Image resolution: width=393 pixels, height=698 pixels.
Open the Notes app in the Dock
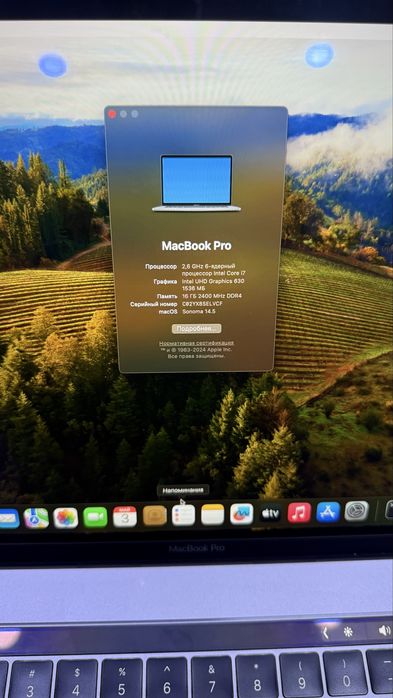point(213,515)
